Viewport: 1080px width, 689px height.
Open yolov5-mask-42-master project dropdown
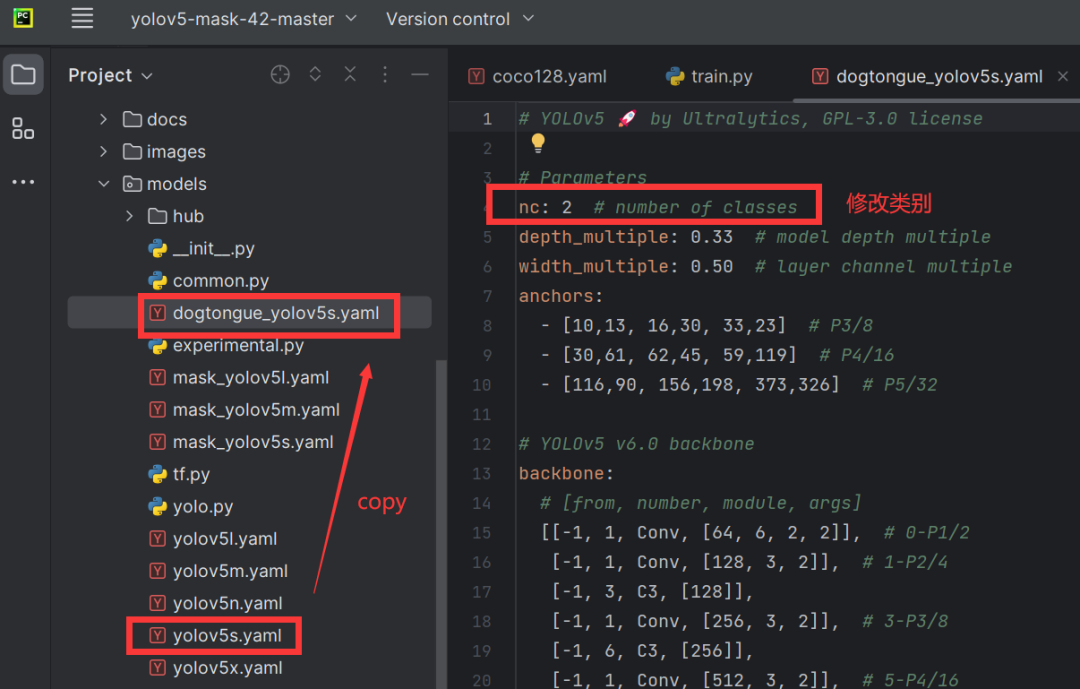(244, 19)
